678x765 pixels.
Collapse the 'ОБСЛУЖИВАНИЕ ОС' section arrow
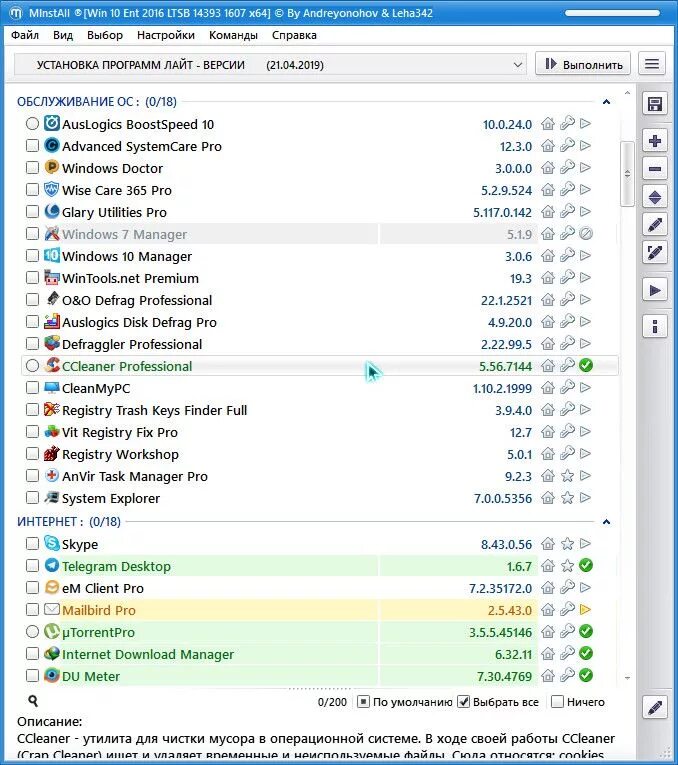[606, 102]
